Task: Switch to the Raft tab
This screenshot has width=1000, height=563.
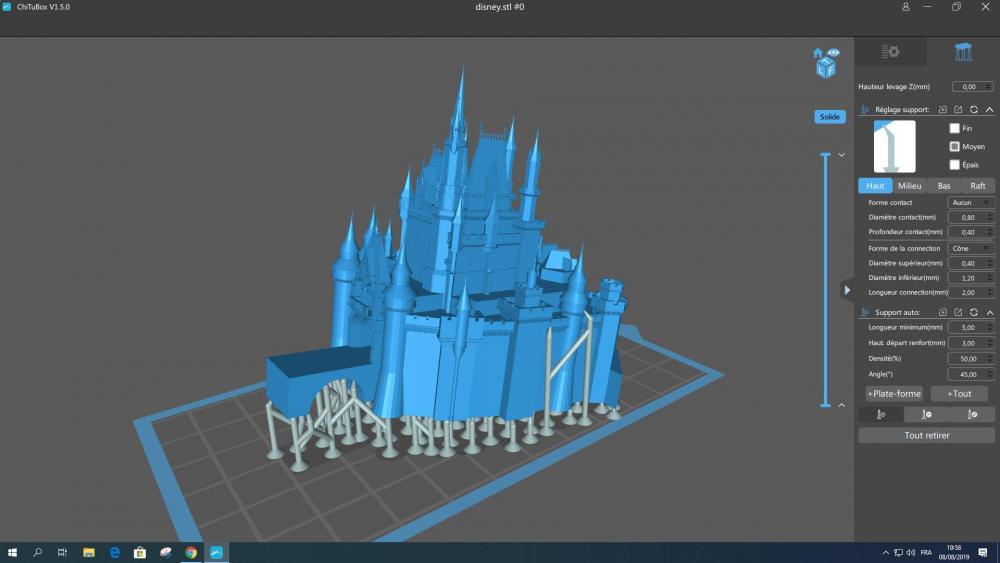Action: 978,186
